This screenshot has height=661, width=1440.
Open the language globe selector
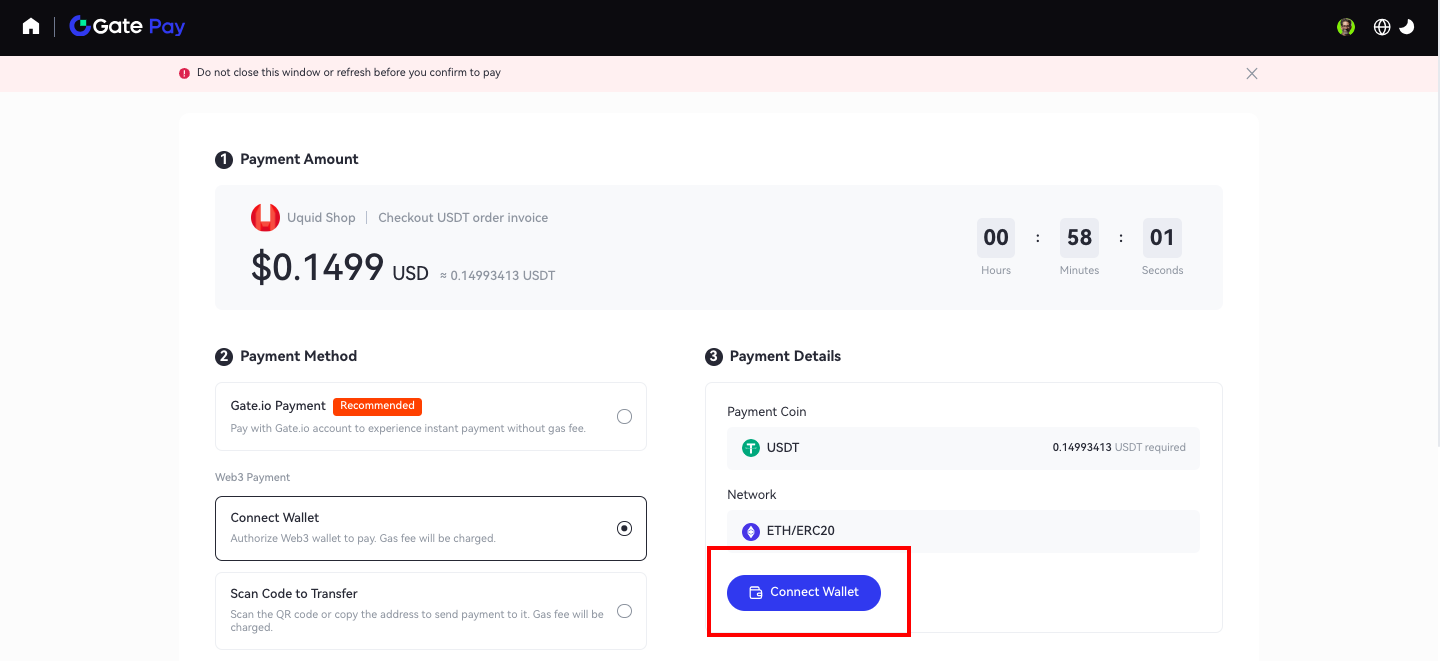click(1382, 27)
